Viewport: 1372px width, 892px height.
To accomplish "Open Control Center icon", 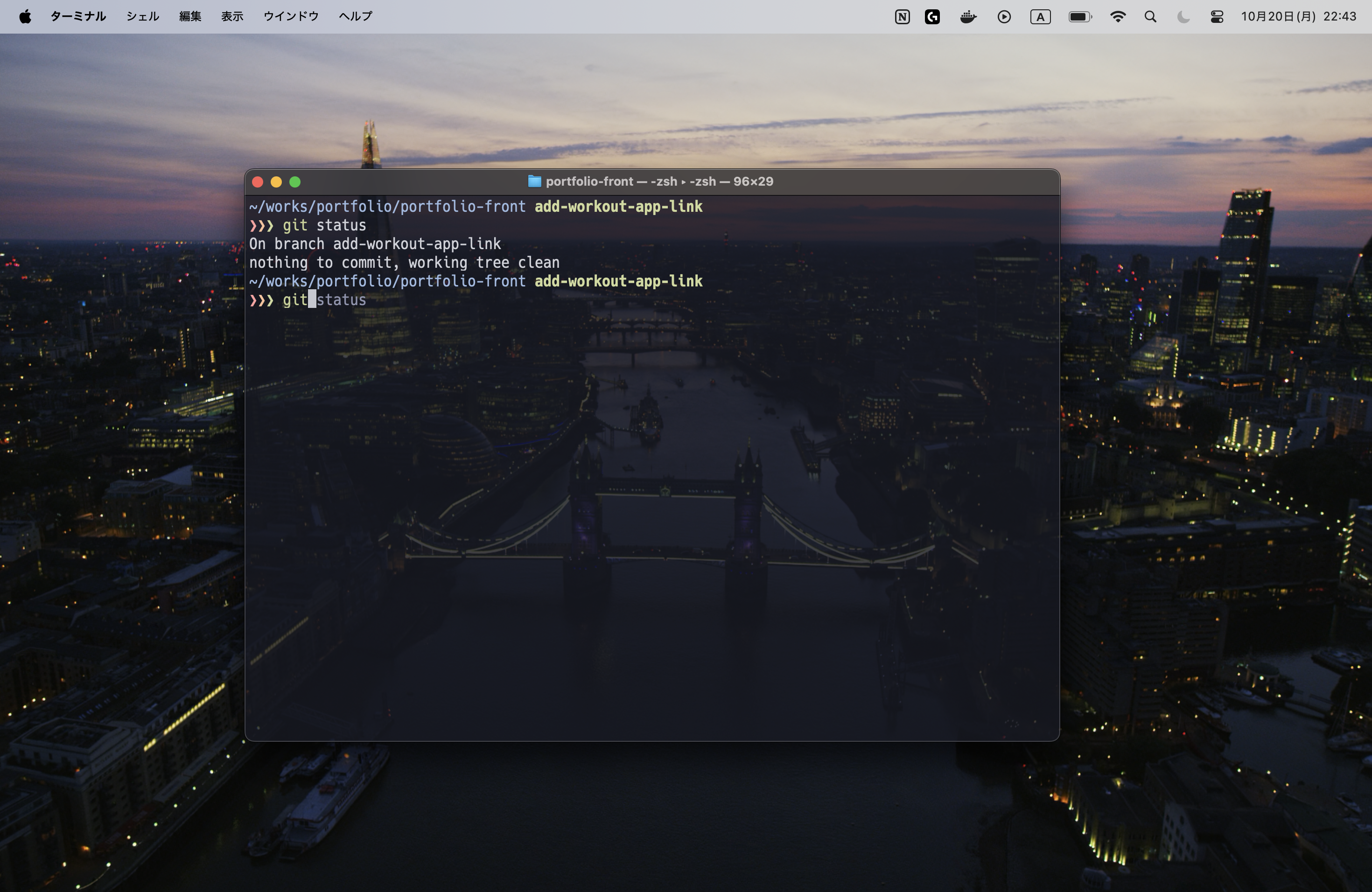I will (x=1216, y=17).
